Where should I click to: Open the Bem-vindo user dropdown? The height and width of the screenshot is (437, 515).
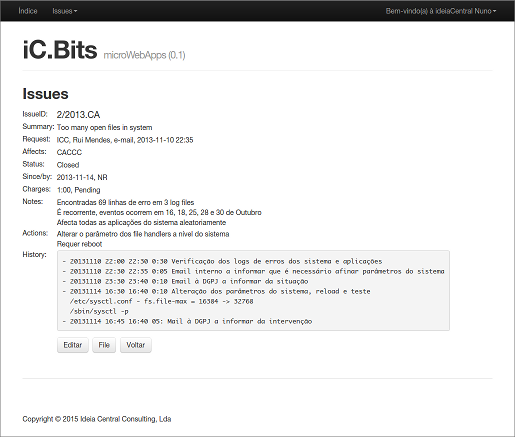441,11
